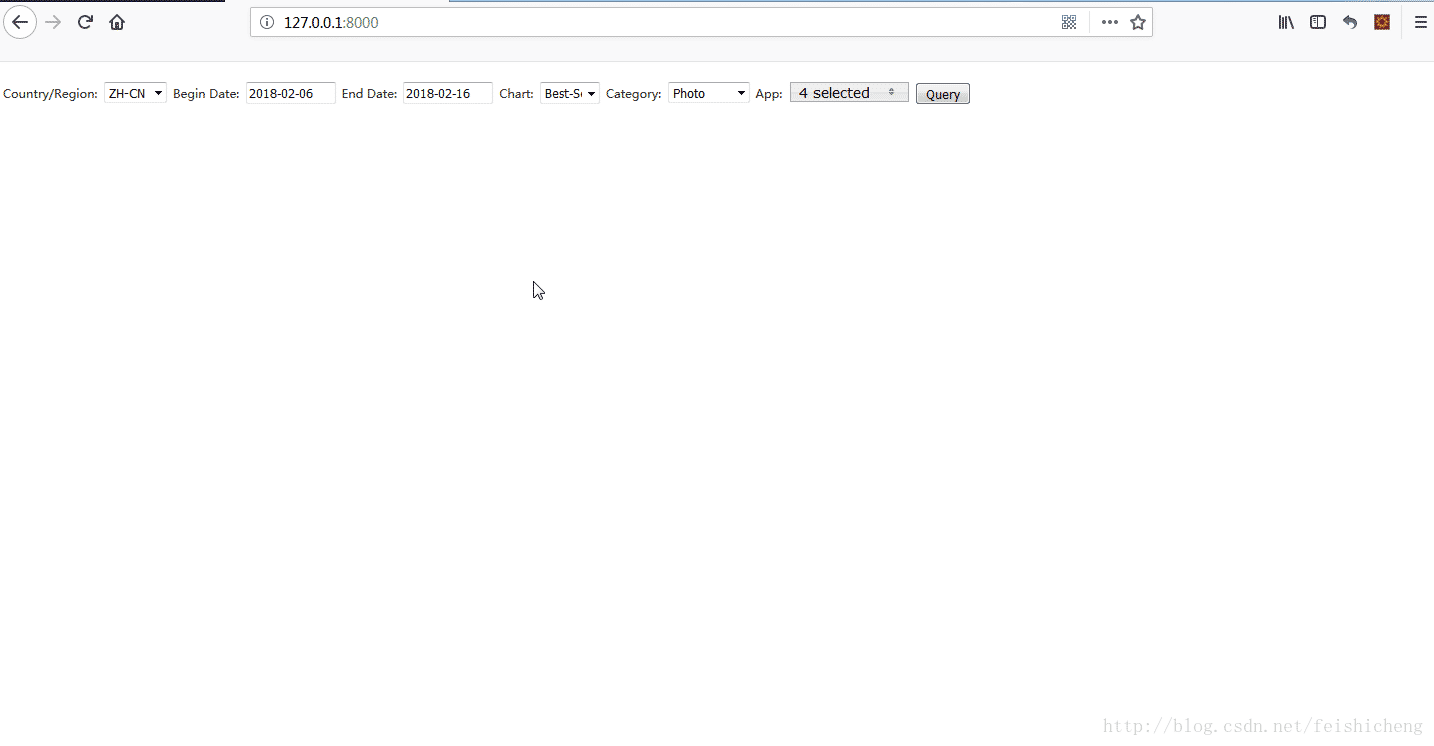Click the browser forward arrow
Viewport: 1434px width, 746px height.
53,22
